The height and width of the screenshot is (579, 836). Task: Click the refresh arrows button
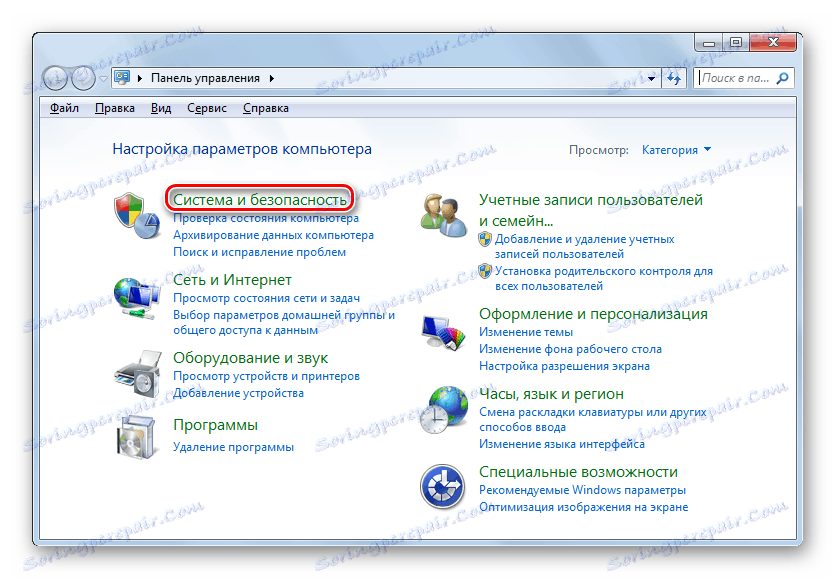[x=674, y=78]
